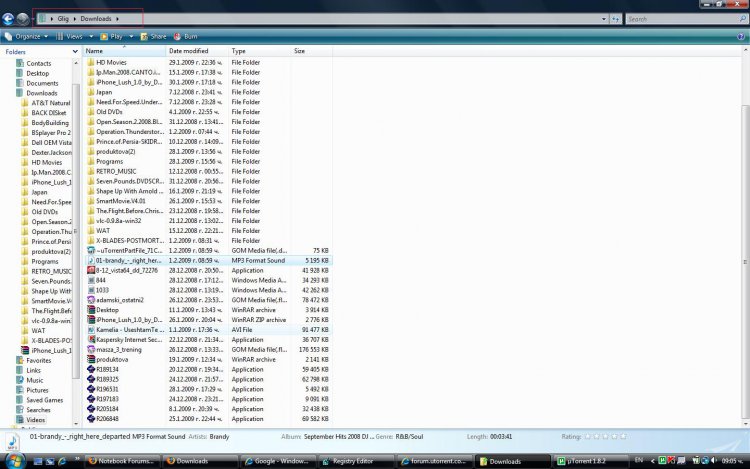The image size is (750, 469).
Task: Switch to µTorrent 1.8.2 taskbar button
Action: (590, 461)
